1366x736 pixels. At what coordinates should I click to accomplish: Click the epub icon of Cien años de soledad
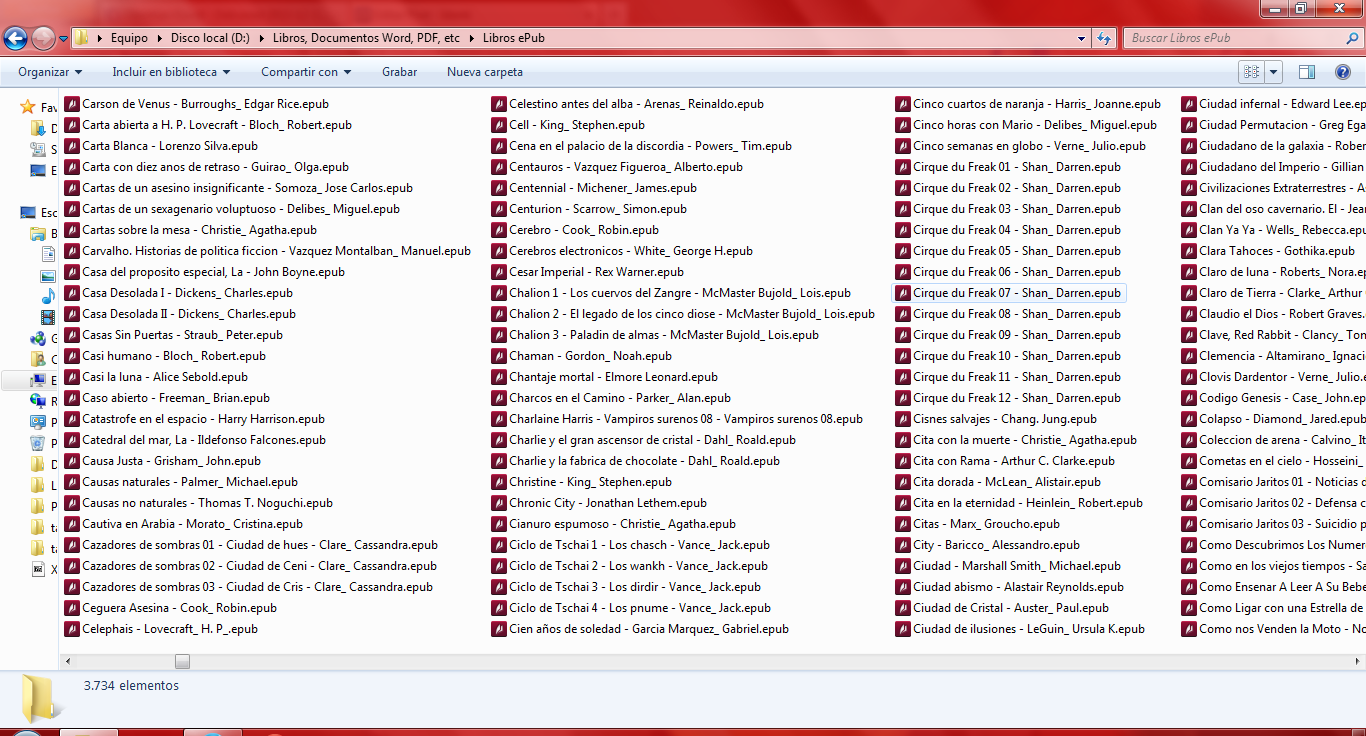[499, 629]
